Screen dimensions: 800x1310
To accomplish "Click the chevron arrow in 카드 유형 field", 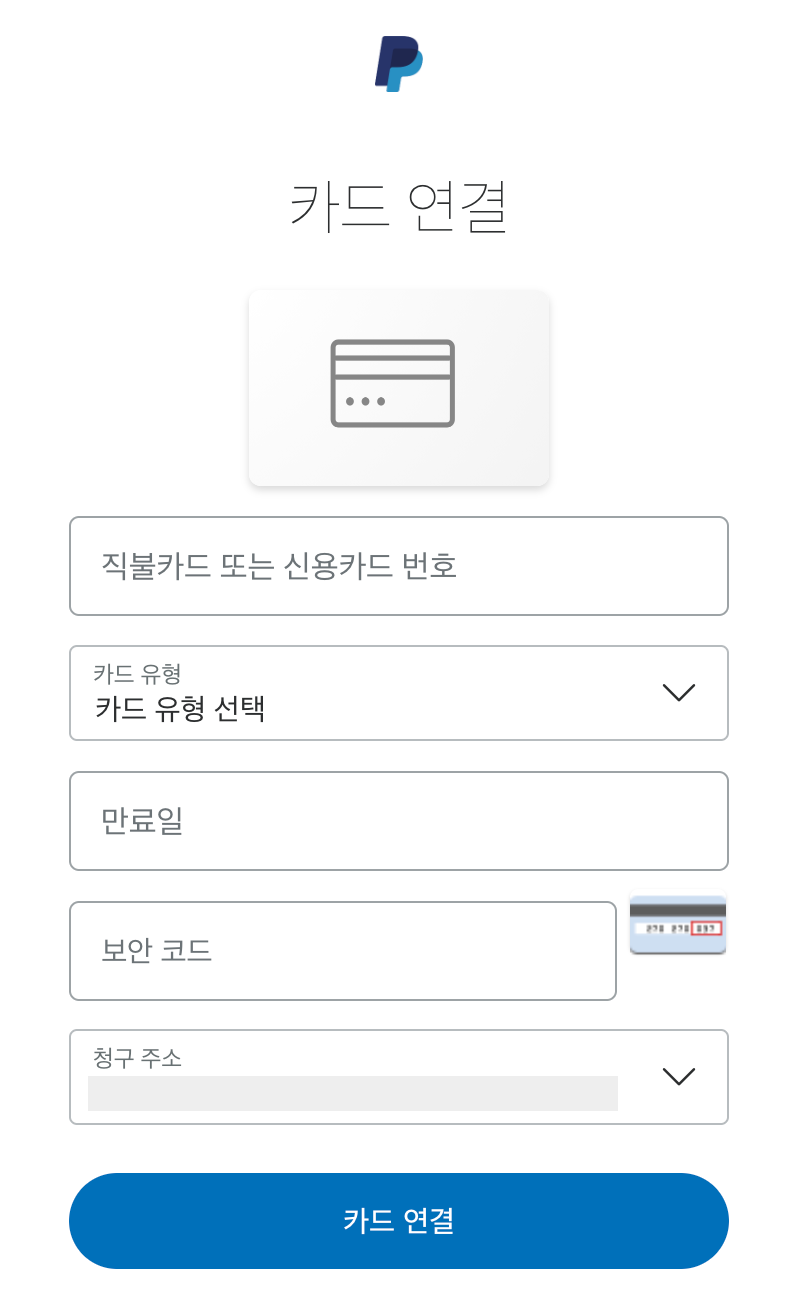I will tap(679, 692).
